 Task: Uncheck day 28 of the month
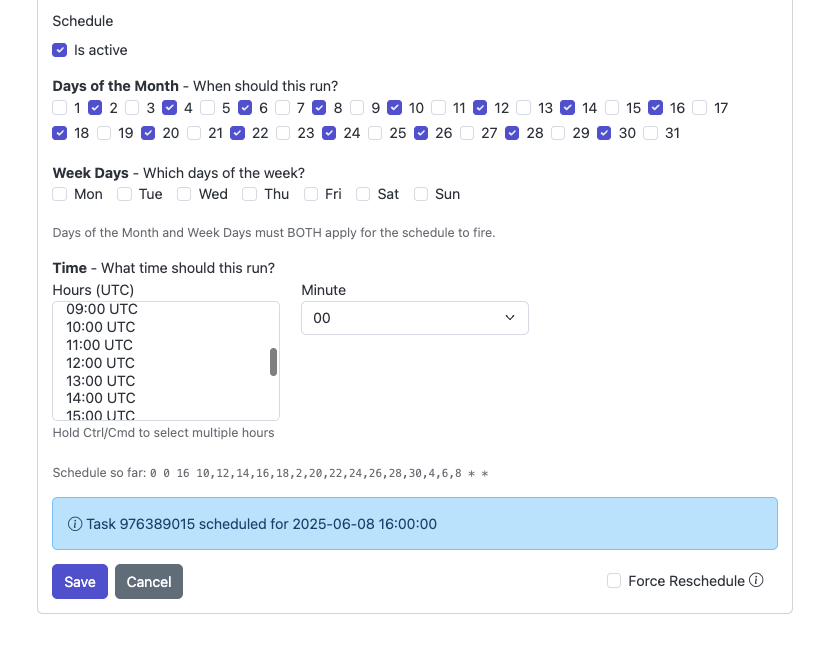pyautogui.click(x=512, y=133)
